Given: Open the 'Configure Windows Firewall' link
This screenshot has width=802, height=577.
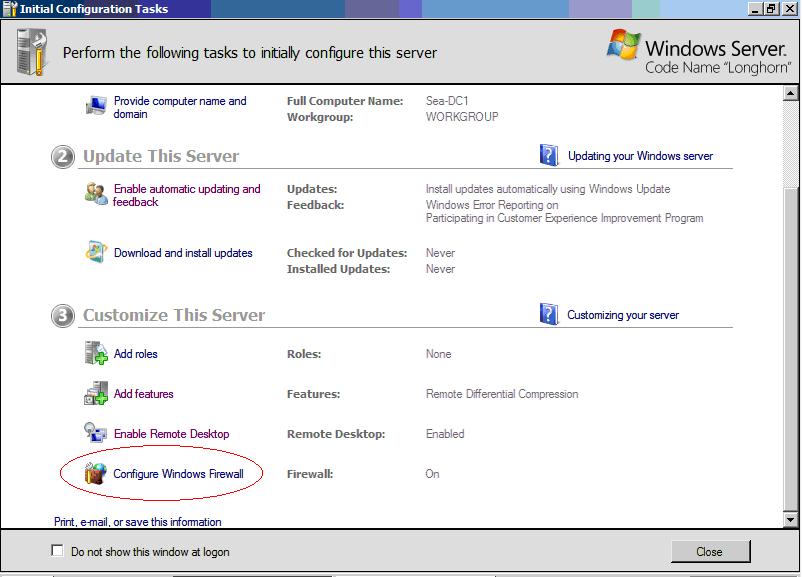Looking at the screenshot, I should tap(178, 474).
